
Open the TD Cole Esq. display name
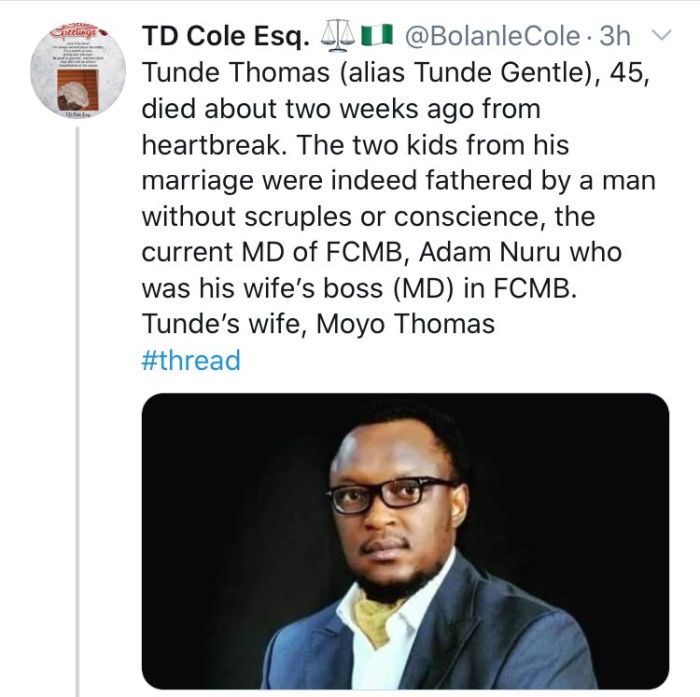(226, 36)
